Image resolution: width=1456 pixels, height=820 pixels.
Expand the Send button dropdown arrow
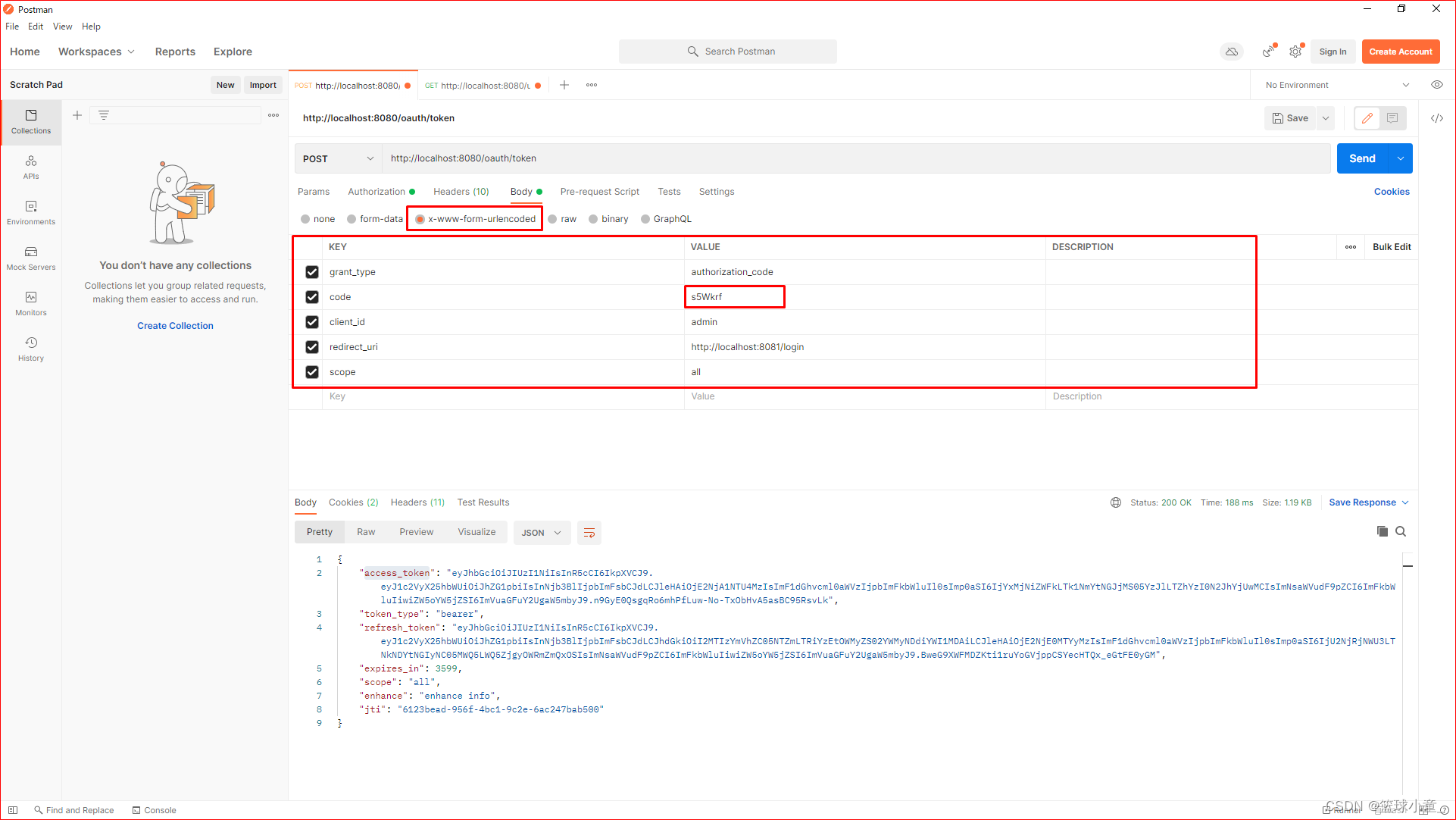(1401, 158)
